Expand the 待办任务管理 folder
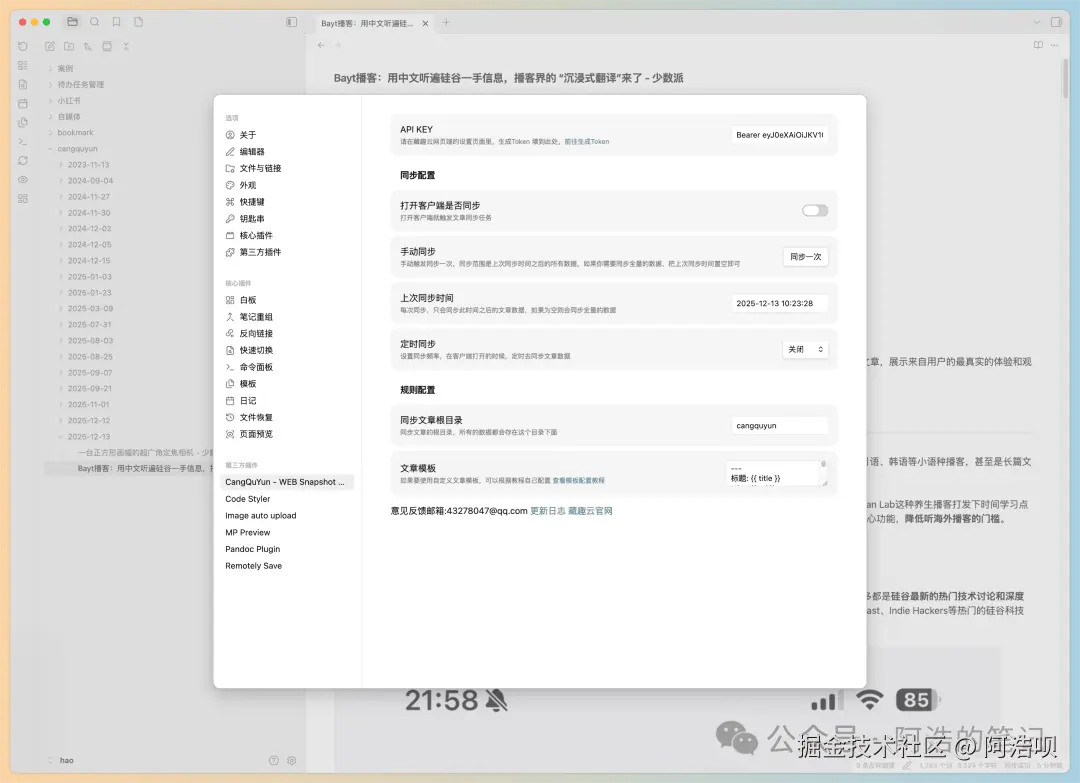The width and height of the screenshot is (1080, 783). coord(81,84)
